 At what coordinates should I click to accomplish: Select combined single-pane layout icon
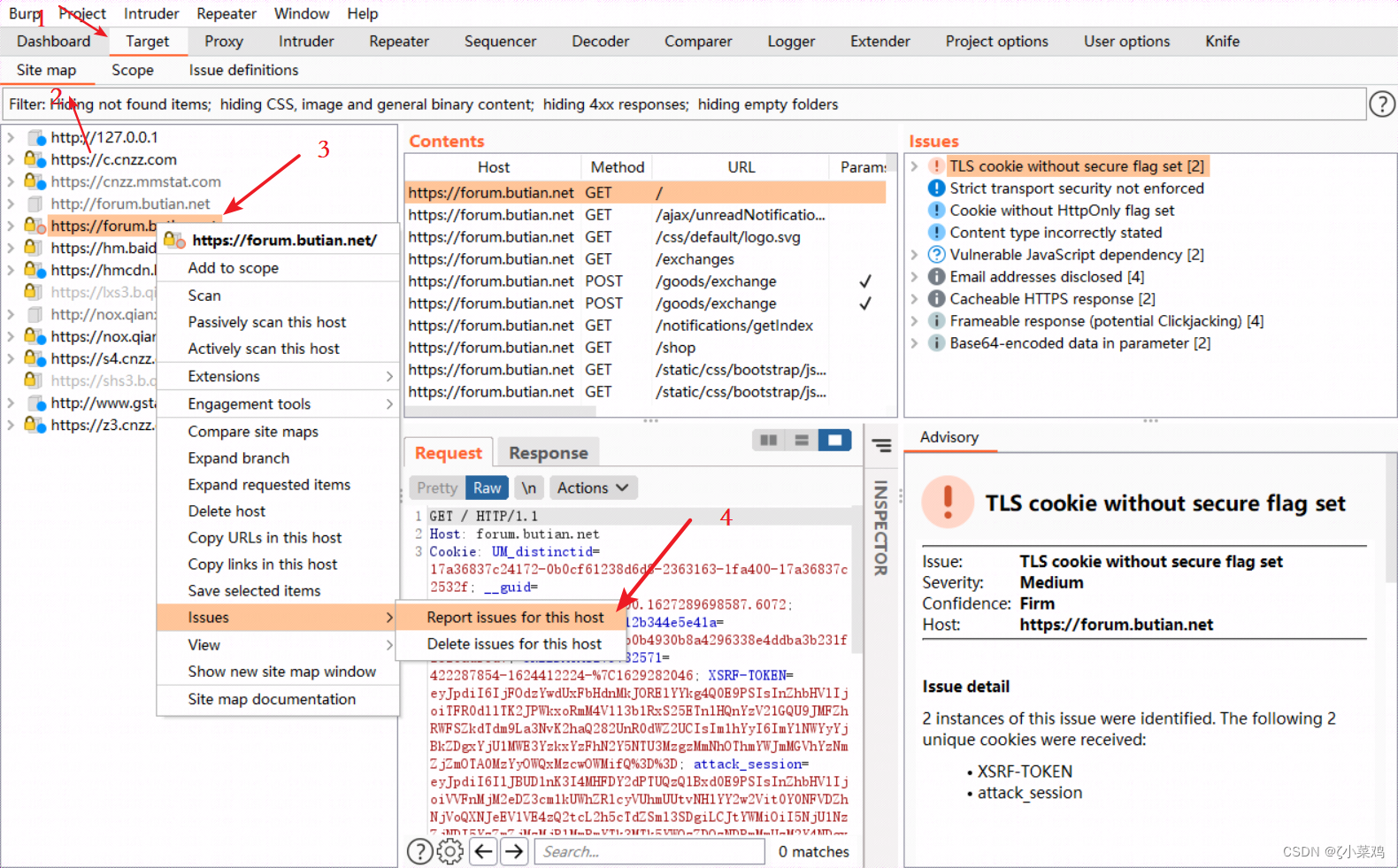coord(834,440)
